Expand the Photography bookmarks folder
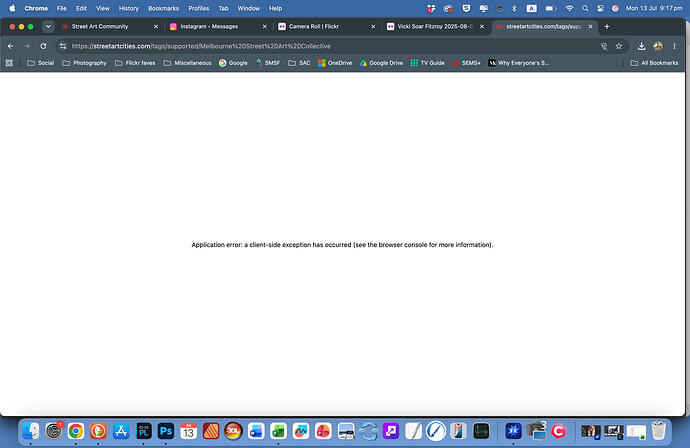Screen dimensions: 690x448 [x=84, y=63]
